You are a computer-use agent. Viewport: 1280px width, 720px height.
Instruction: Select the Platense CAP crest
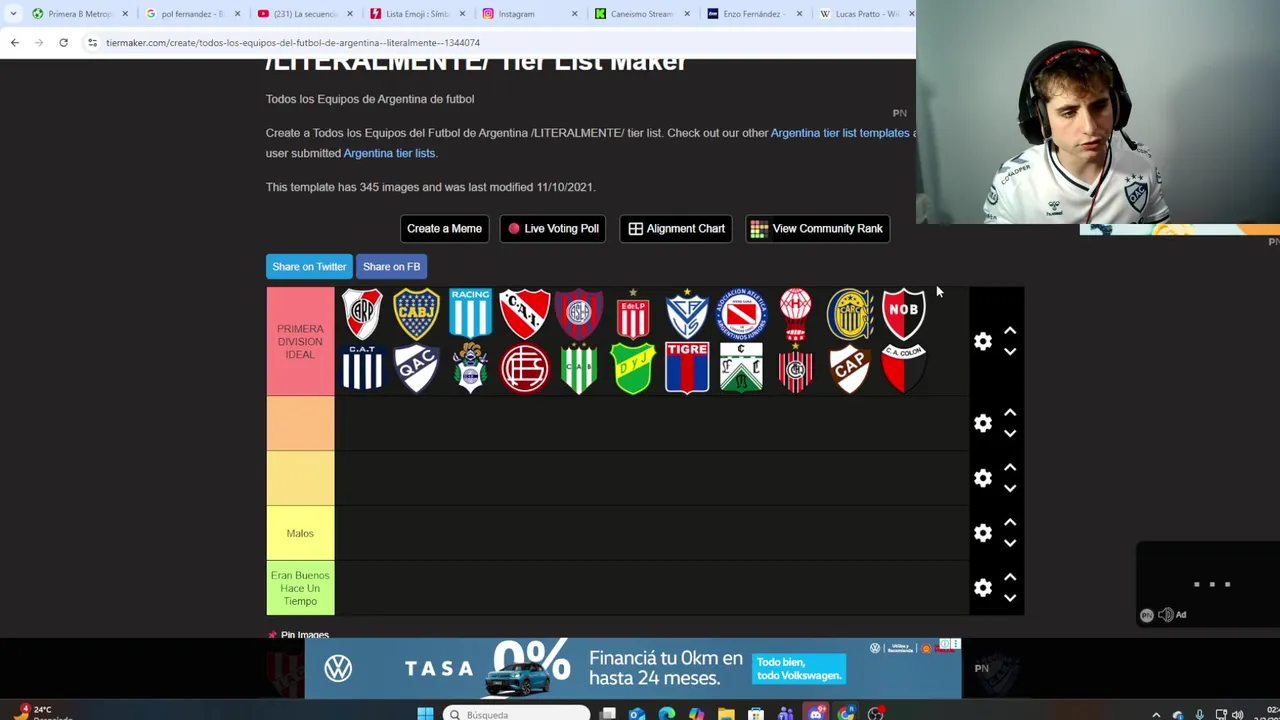pos(850,368)
